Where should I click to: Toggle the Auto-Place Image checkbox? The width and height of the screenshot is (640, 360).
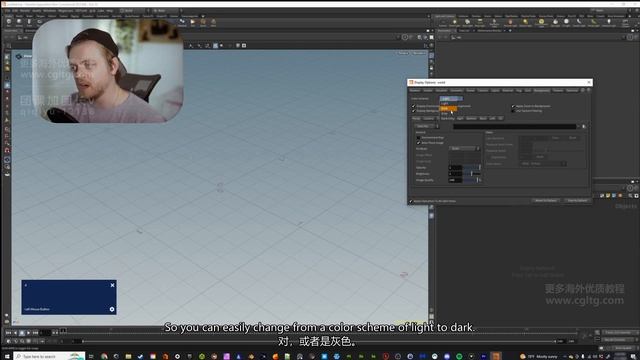[x=418, y=143]
